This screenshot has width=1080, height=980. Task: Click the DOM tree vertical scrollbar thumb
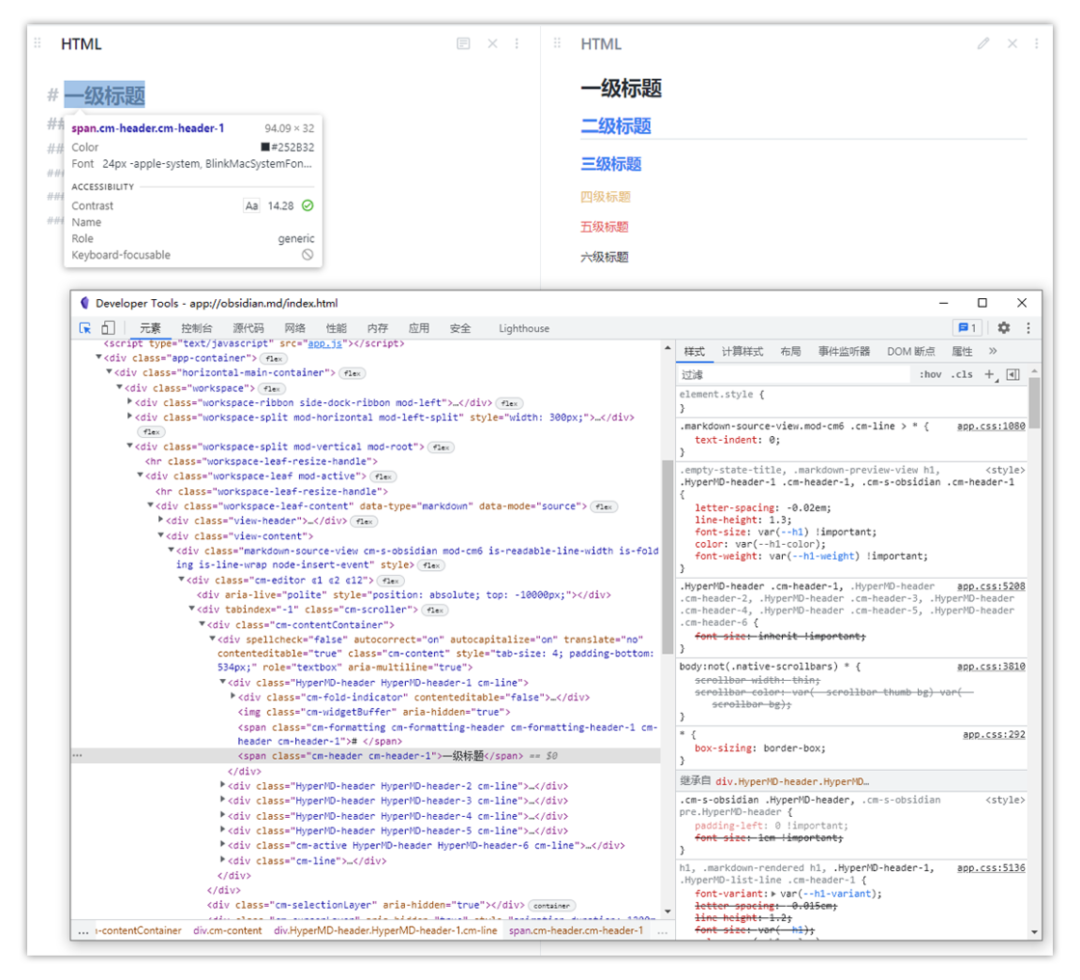pos(667,556)
